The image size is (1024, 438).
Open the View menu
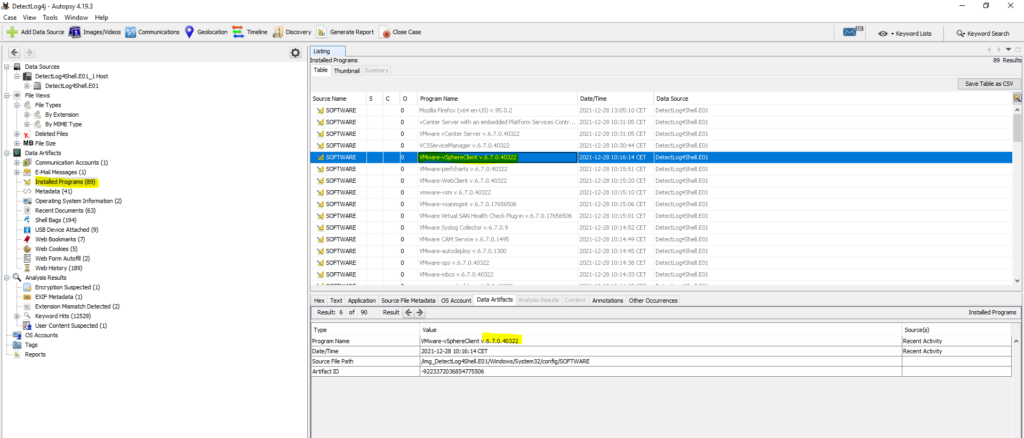point(29,18)
